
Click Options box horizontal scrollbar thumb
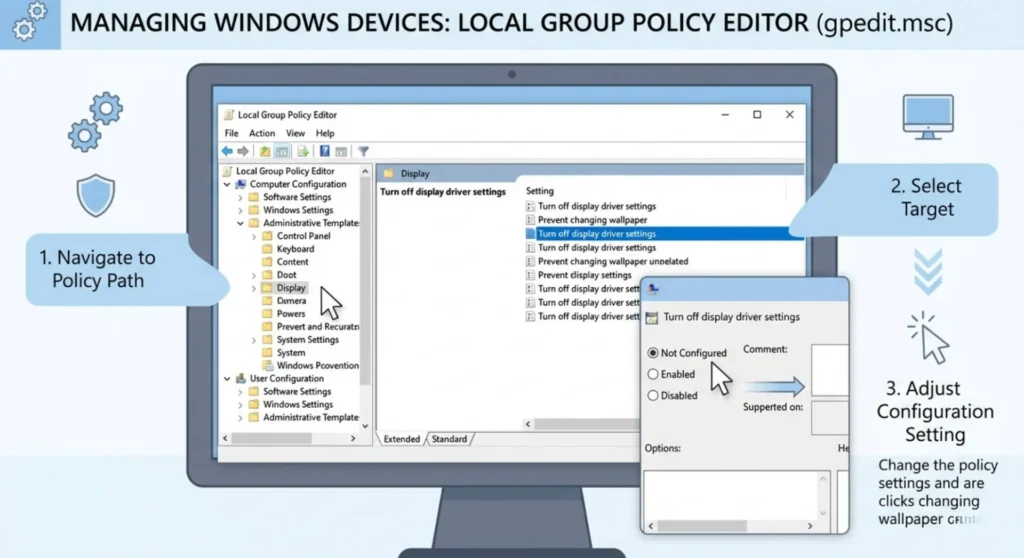coord(702,526)
